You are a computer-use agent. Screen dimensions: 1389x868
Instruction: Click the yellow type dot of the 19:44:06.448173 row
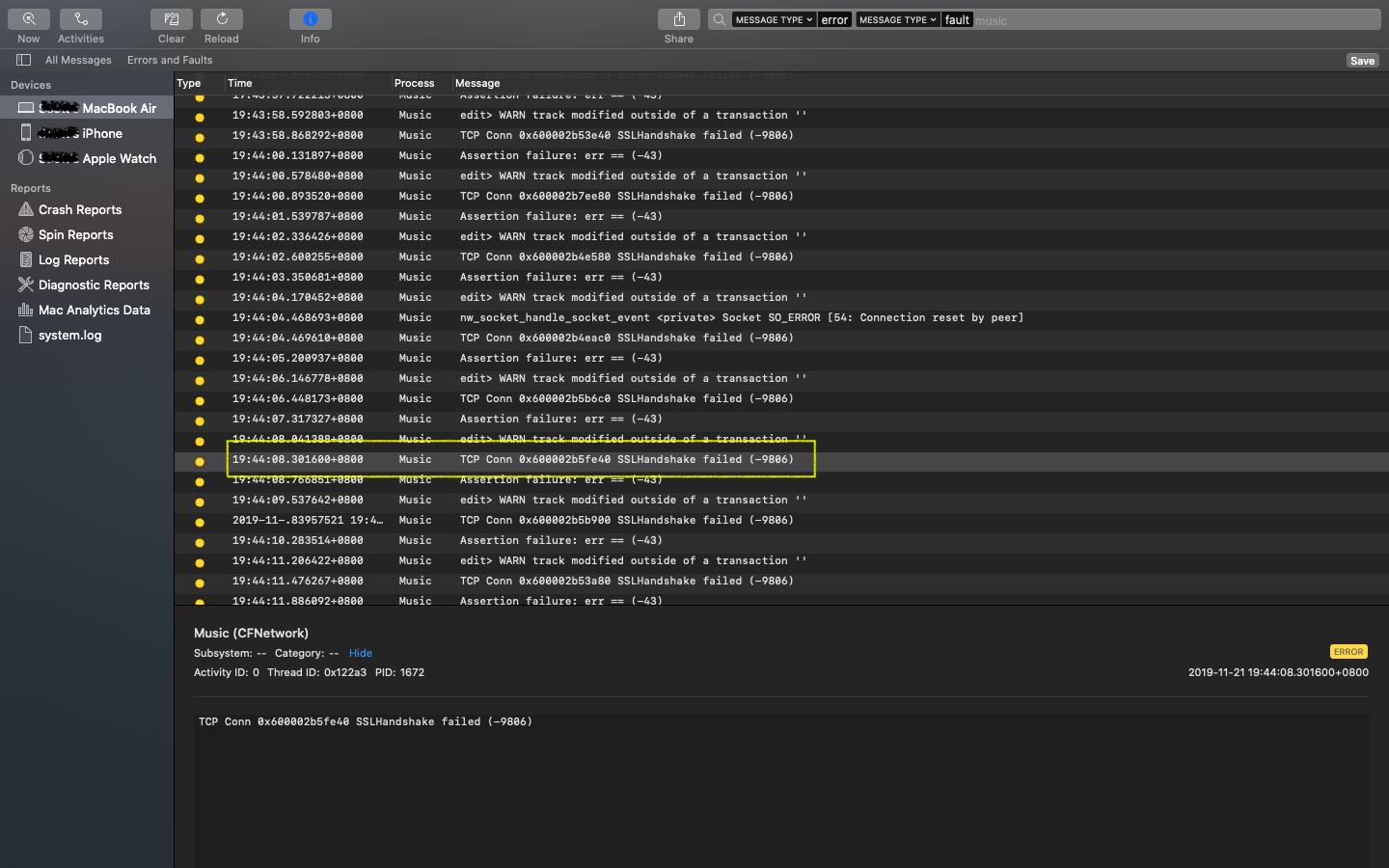(x=200, y=400)
